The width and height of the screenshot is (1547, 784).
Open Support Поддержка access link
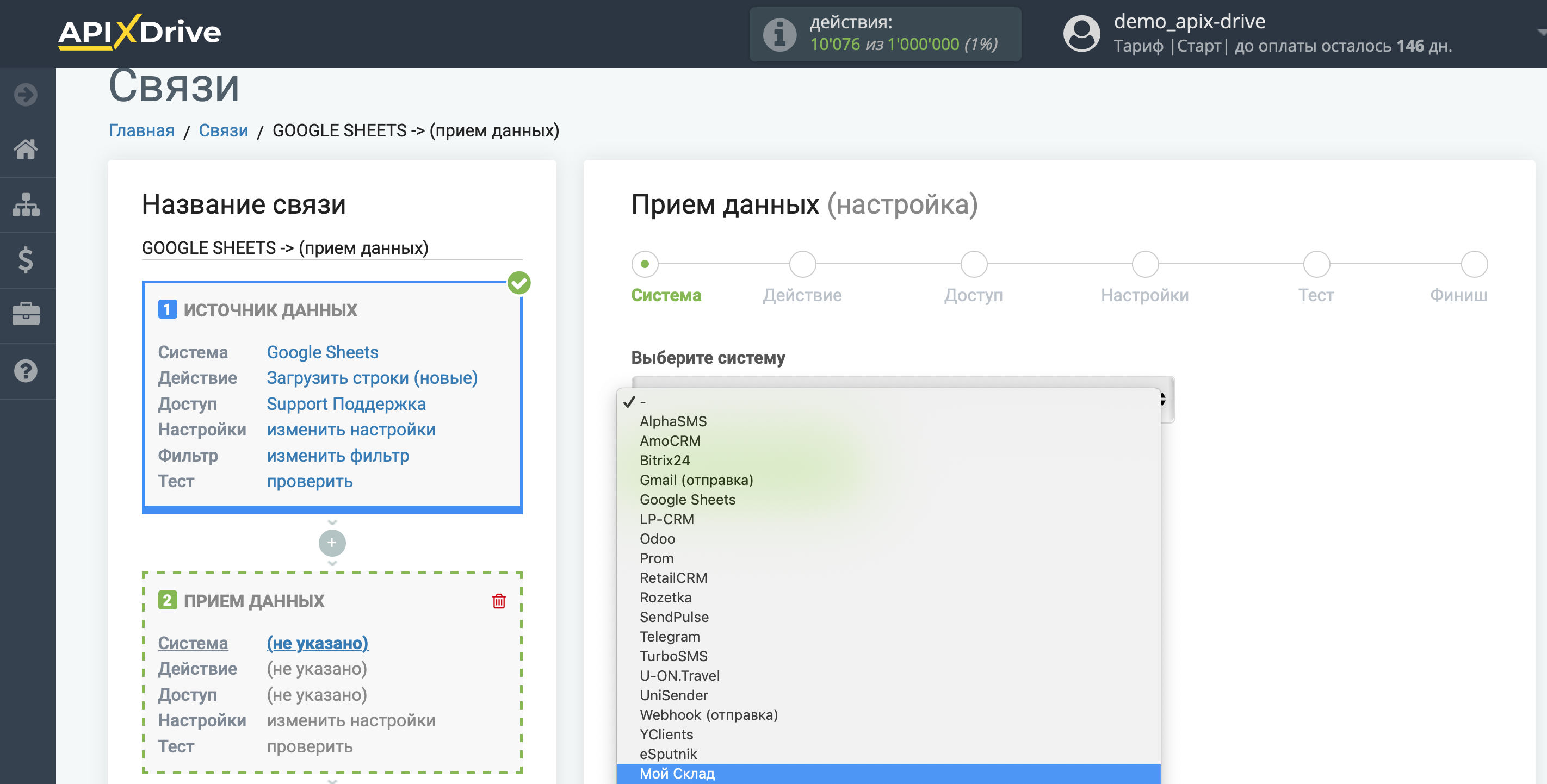pos(346,403)
